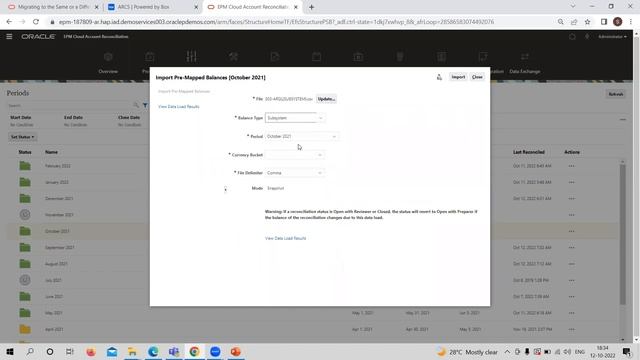Click the End Date filter label
640x360 pixels.
pyautogui.click(x=73, y=117)
